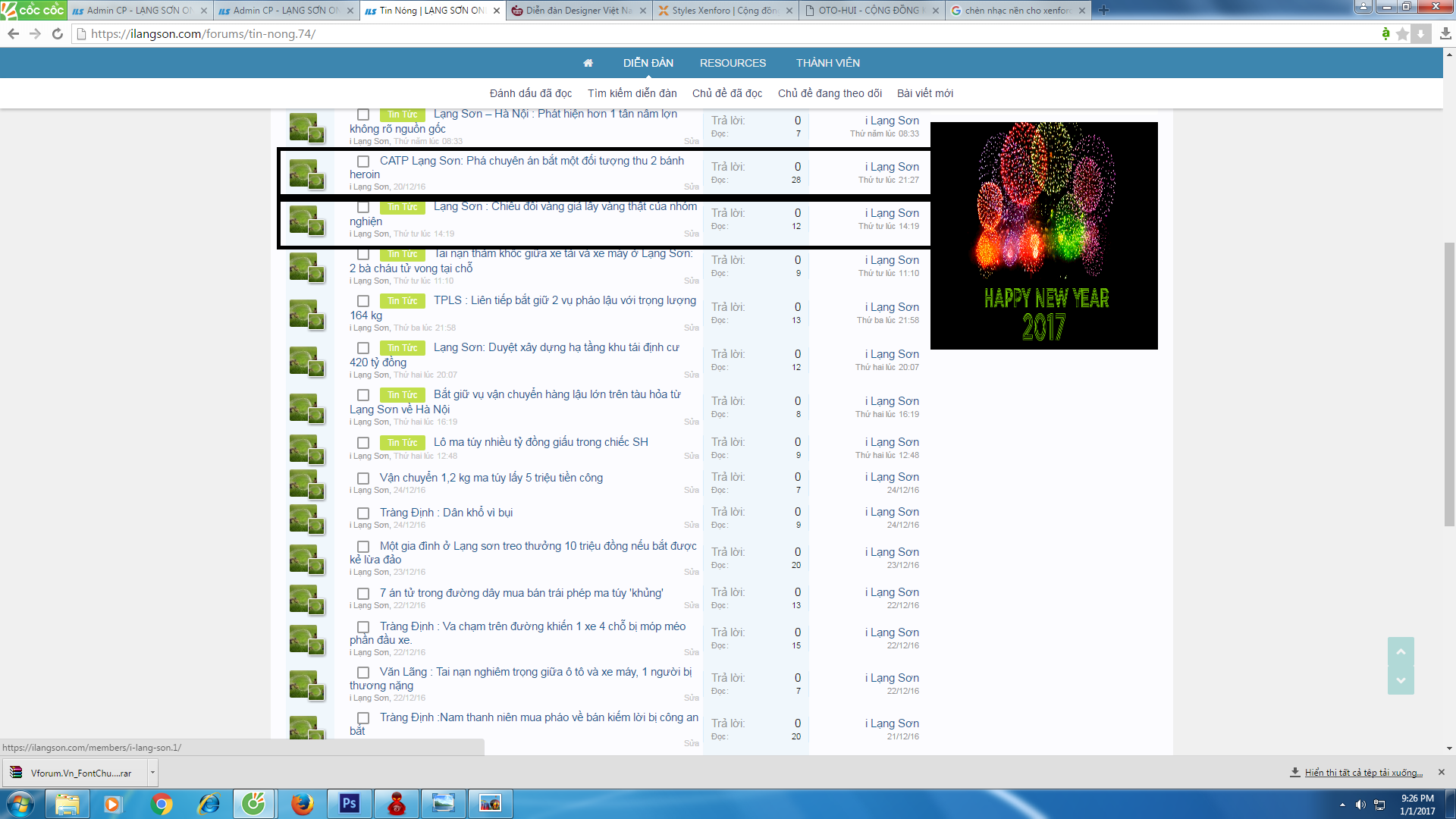Go back with browser back arrow
This screenshot has width=1456, height=819.
[13, 33]
